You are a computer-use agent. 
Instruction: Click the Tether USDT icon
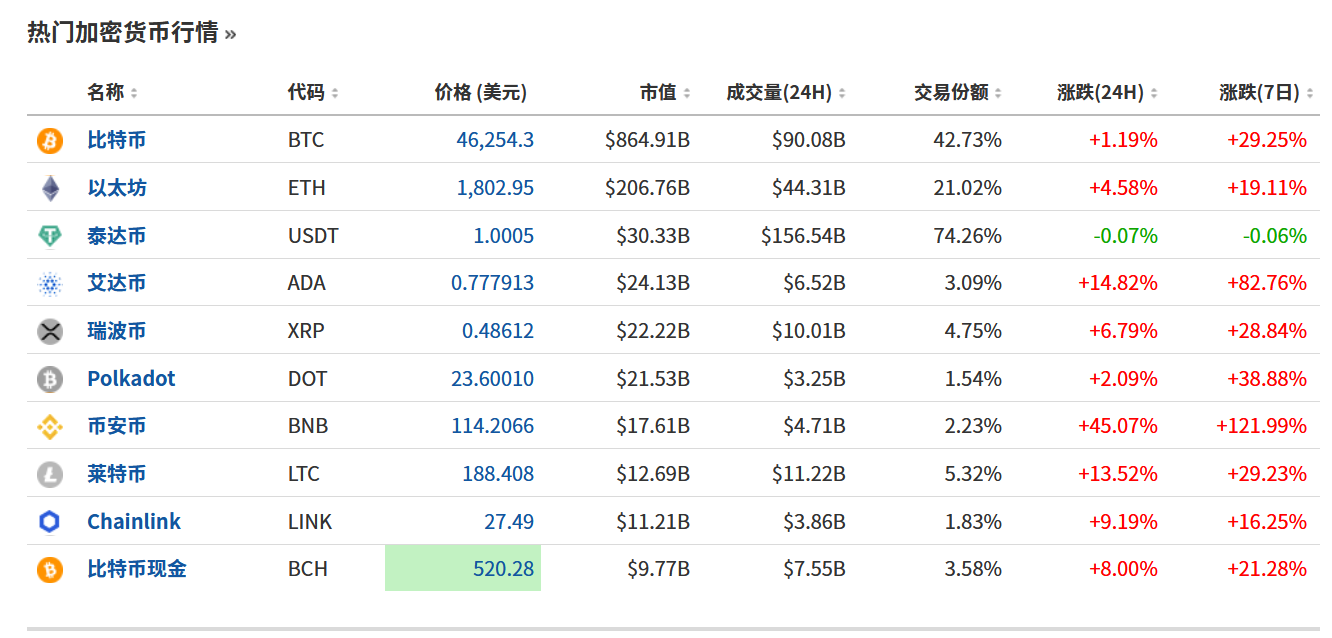coord(49,236)
